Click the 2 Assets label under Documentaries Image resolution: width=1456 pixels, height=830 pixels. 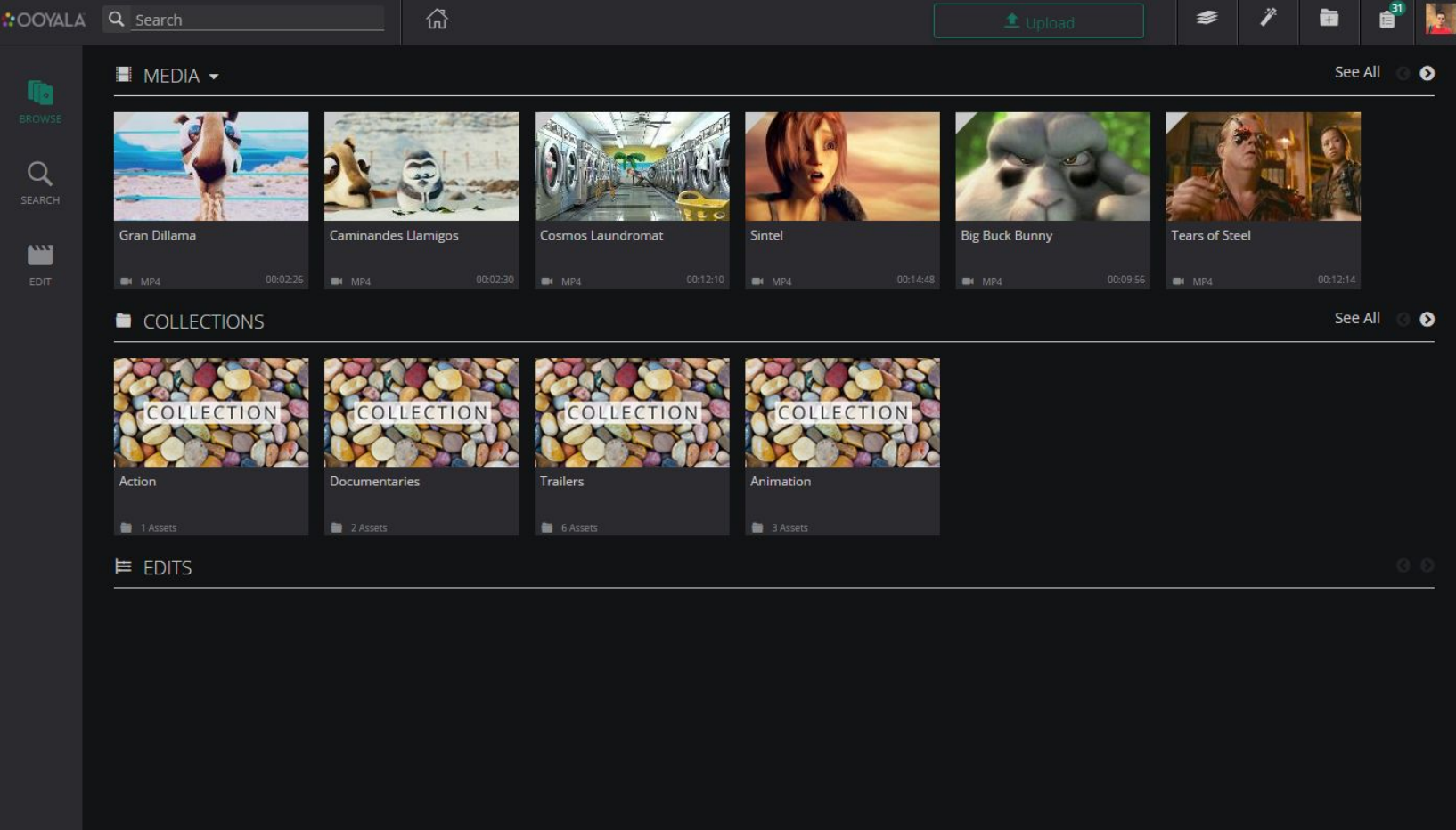pos(369,528)
